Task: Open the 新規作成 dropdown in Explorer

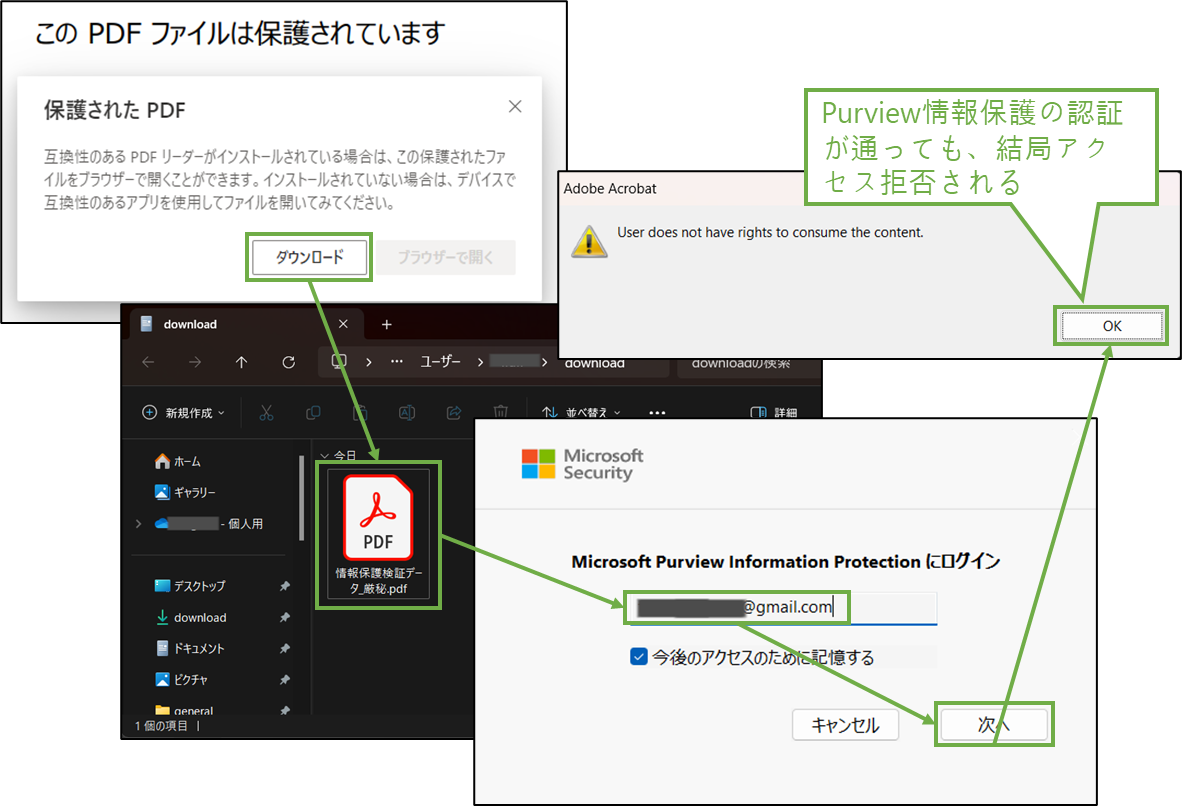Action: click(x=183, y=412)
